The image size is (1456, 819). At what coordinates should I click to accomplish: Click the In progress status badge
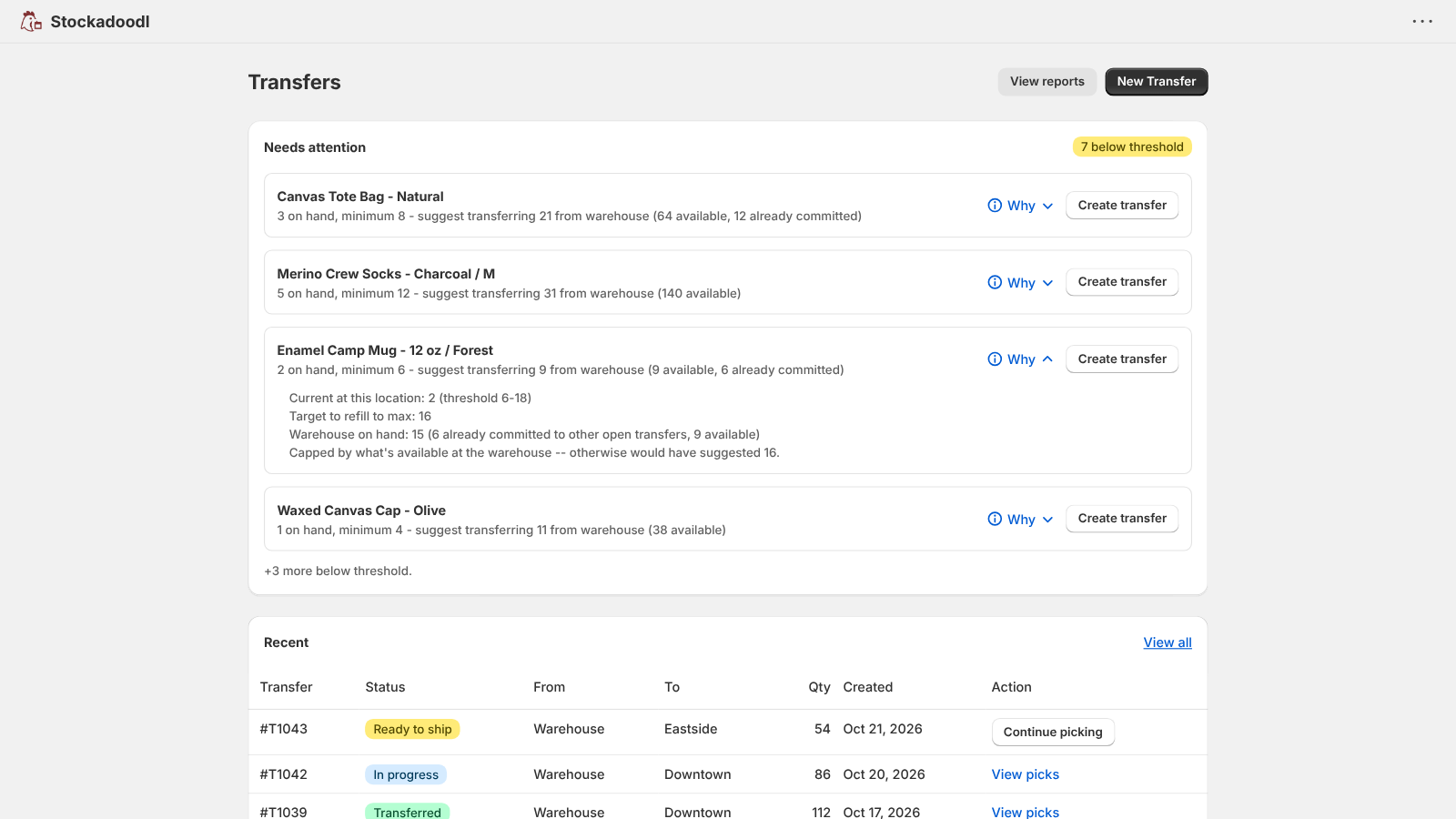pos(406,774)
